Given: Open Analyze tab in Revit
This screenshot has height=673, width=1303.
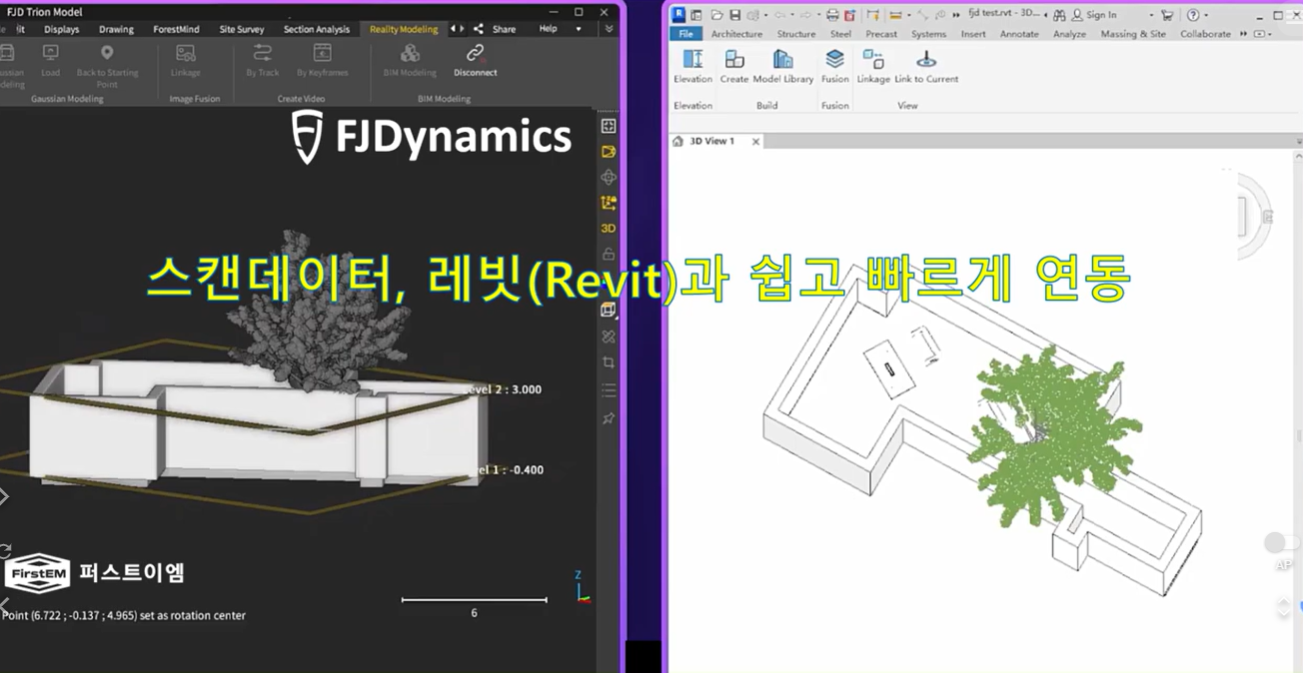Looking at the screenshot, I should tap(1069, 34).
